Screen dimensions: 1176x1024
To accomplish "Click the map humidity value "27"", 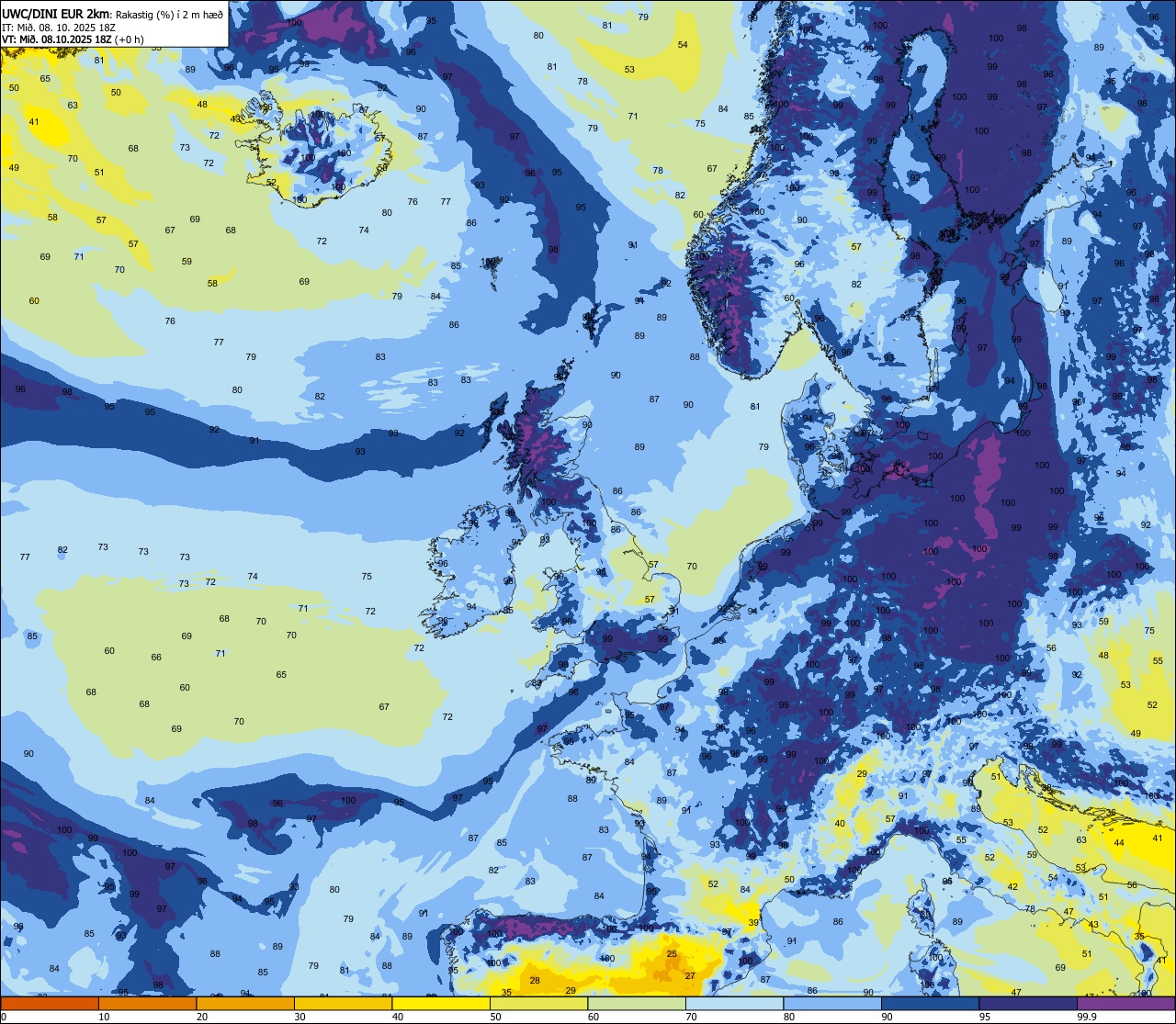I will pos(690,975).
